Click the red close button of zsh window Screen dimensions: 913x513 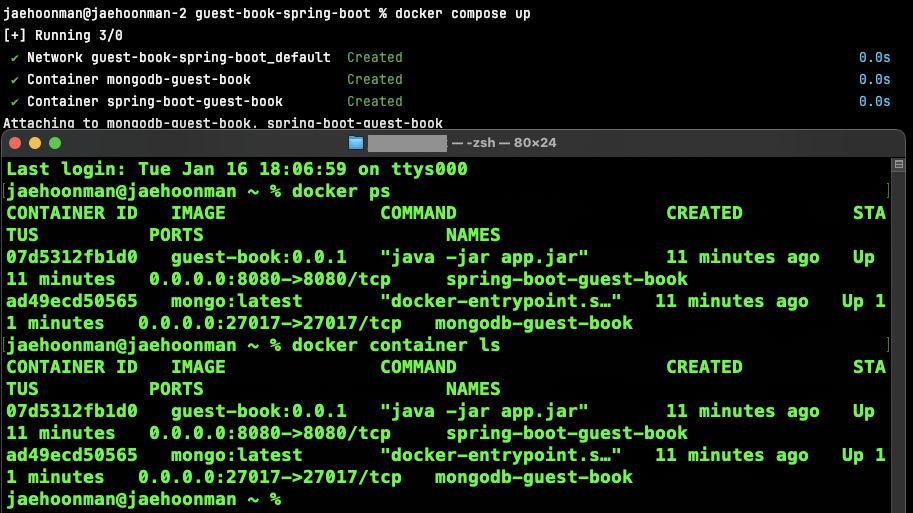click(x=16, y=143)
